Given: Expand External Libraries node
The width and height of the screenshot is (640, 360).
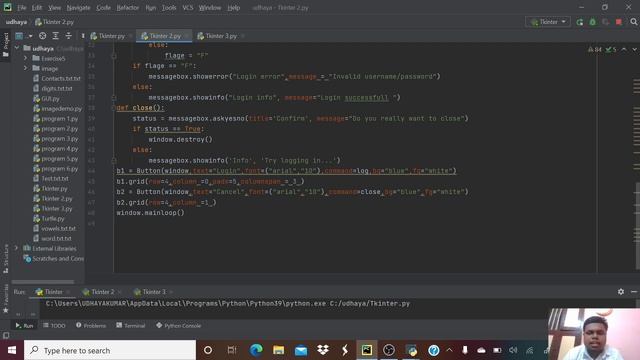Looking at the screenshot, I should click(x=16, y=248).
